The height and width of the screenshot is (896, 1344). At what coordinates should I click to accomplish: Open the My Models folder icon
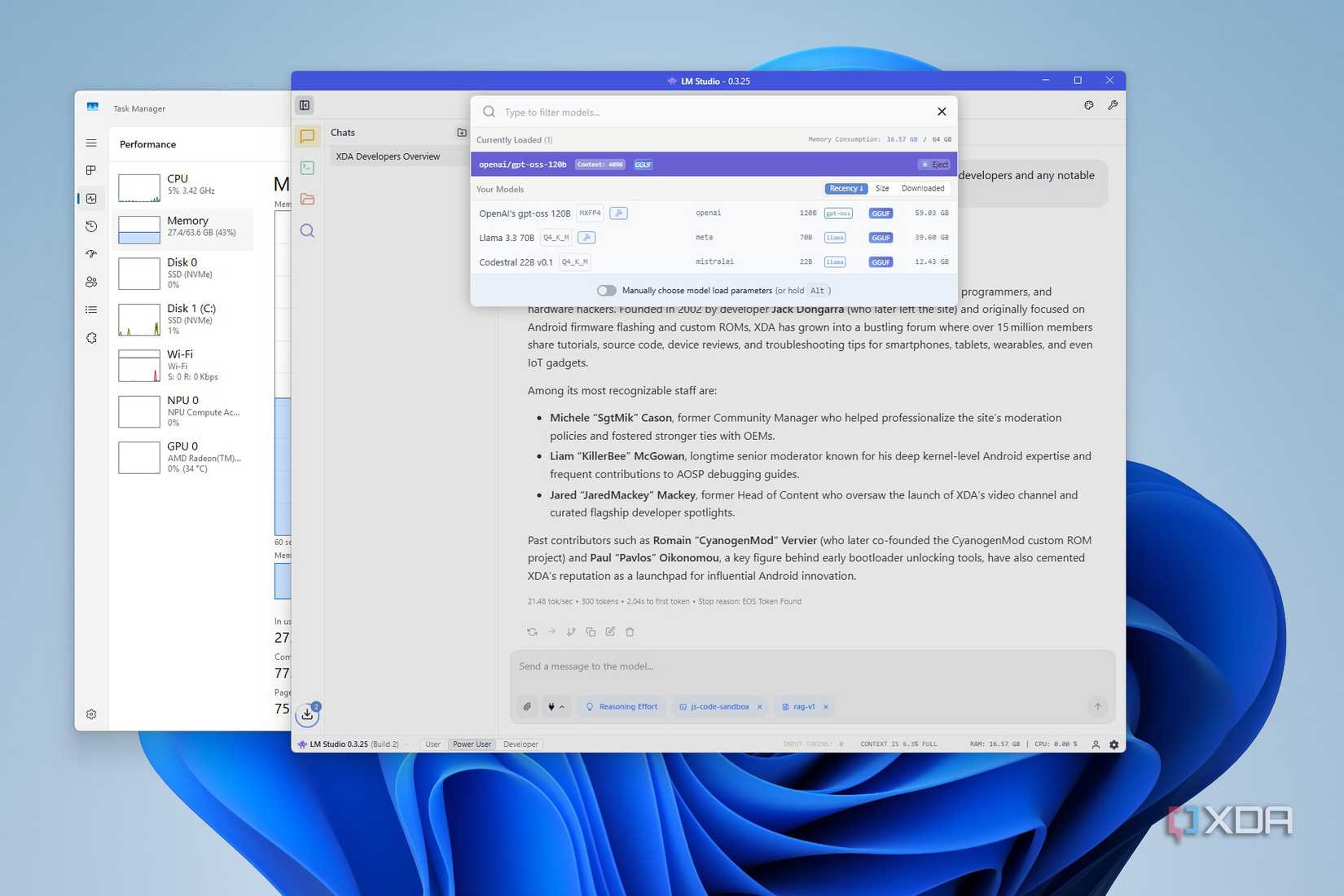307,199
